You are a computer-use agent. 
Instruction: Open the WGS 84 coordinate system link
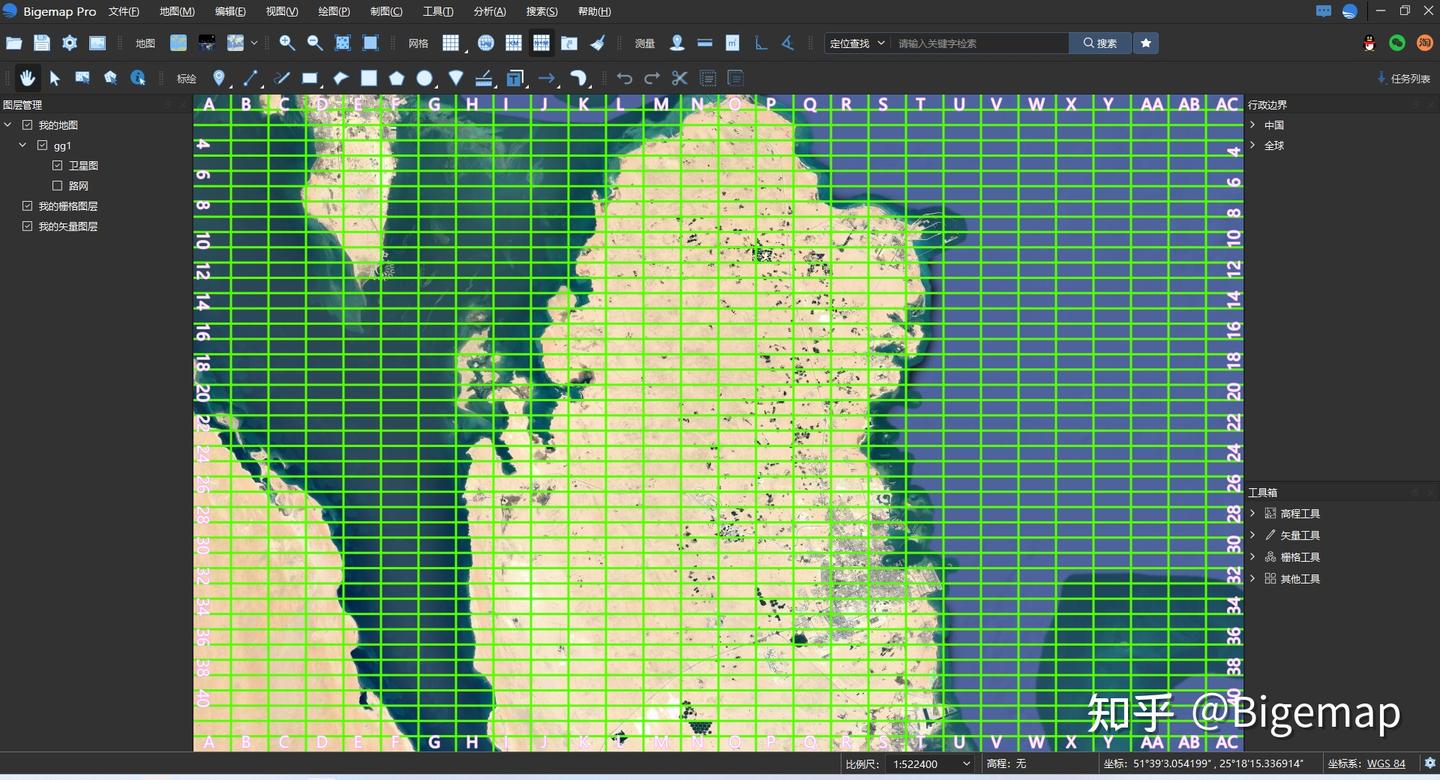[1386, 764]
